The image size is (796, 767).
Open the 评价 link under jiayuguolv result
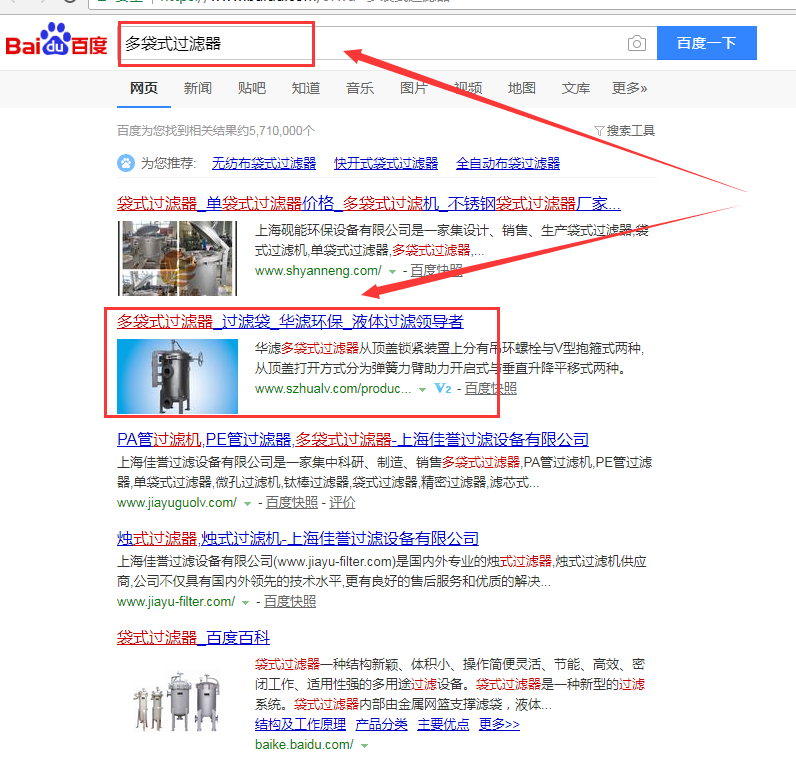[342, 502]
